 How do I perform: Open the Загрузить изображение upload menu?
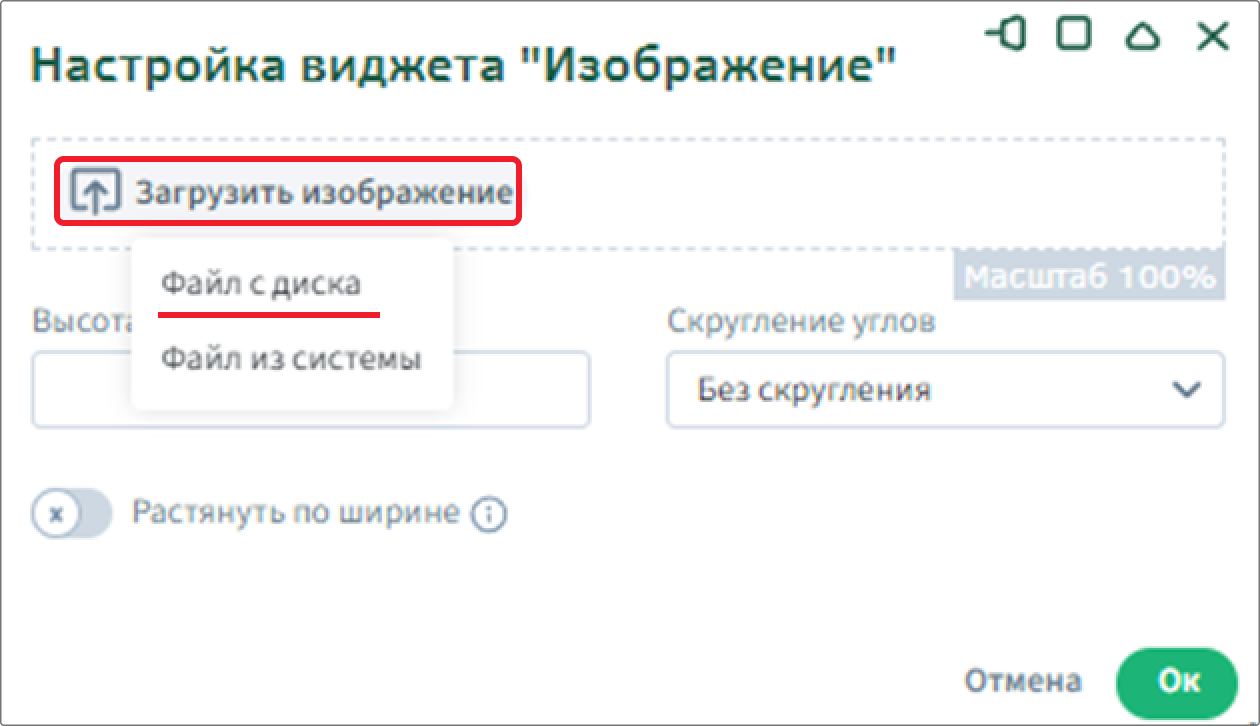point(288,191)
